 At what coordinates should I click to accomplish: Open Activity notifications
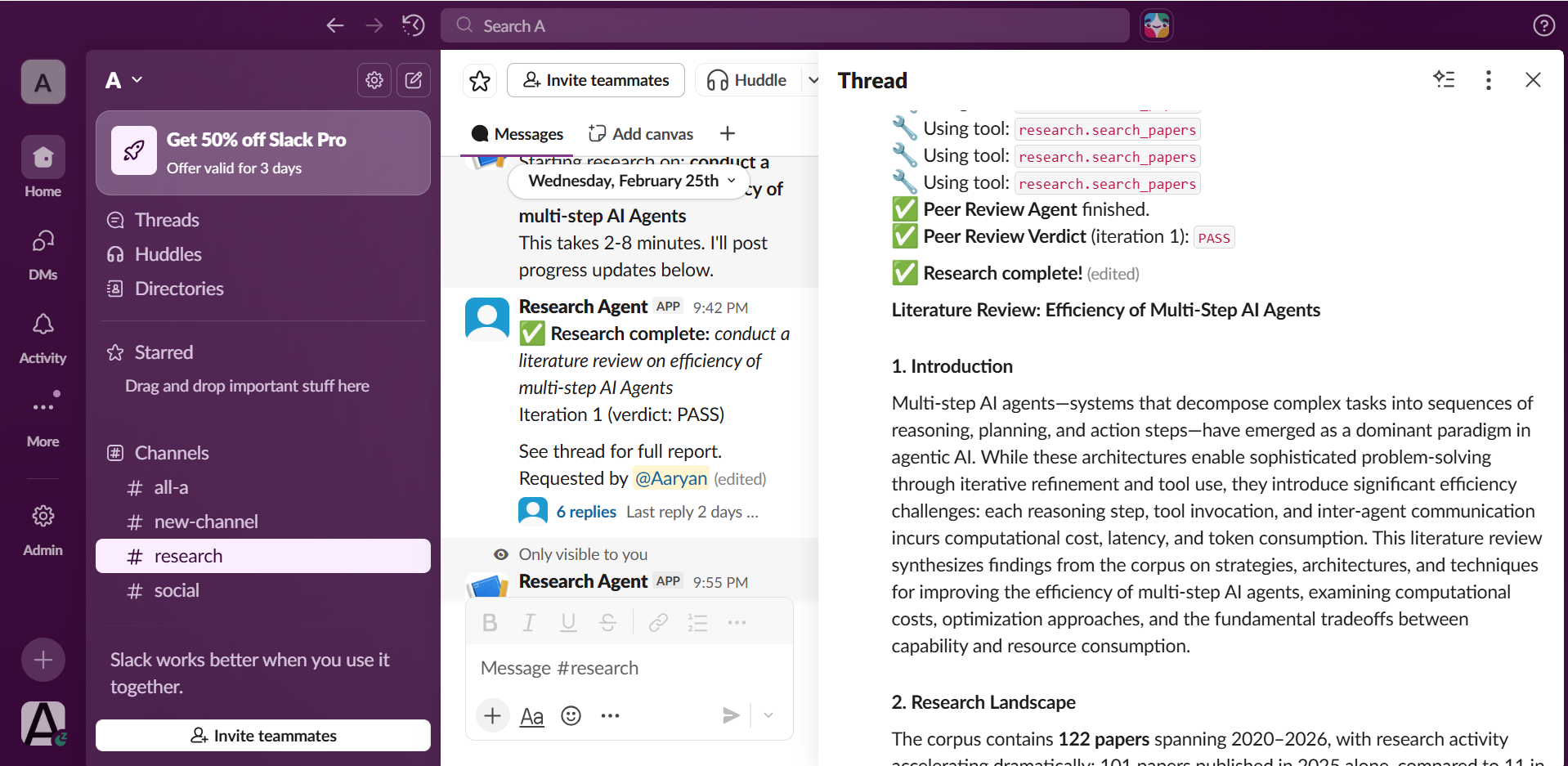pyautogui.click(x=43, y=338)
